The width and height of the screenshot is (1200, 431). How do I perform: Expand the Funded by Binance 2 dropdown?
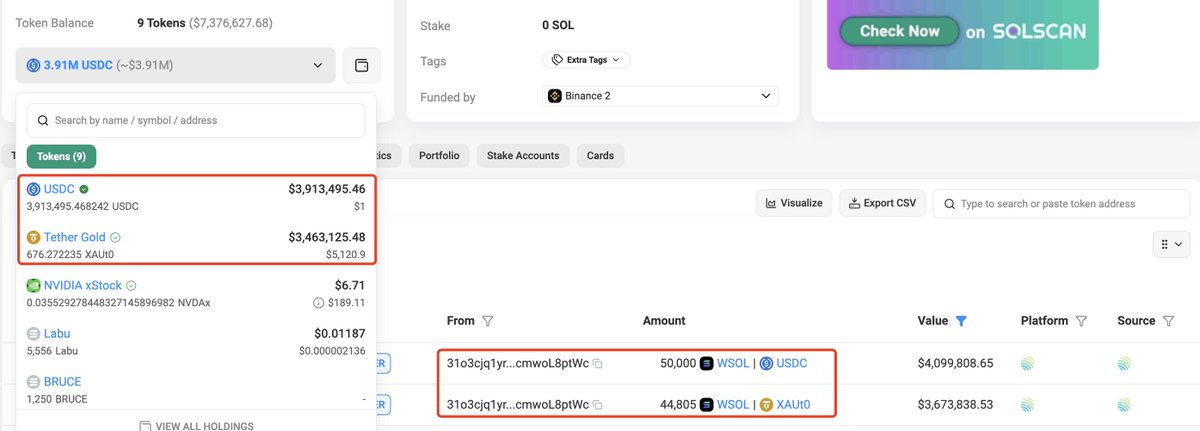coord(659,96)
